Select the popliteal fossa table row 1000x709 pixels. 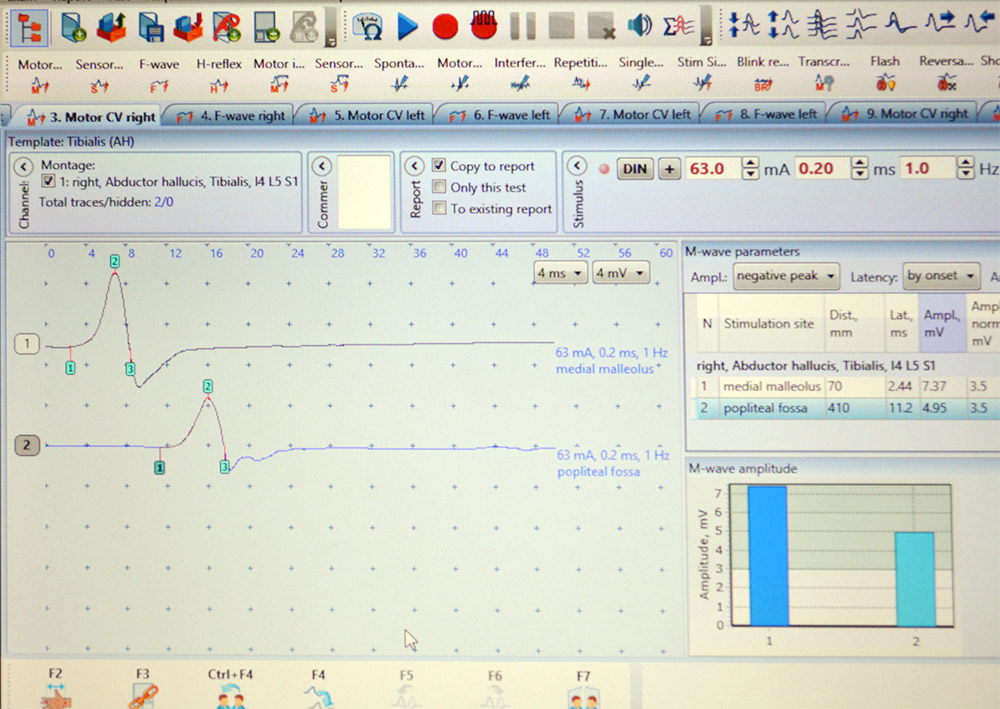click(x=846, y=408)
